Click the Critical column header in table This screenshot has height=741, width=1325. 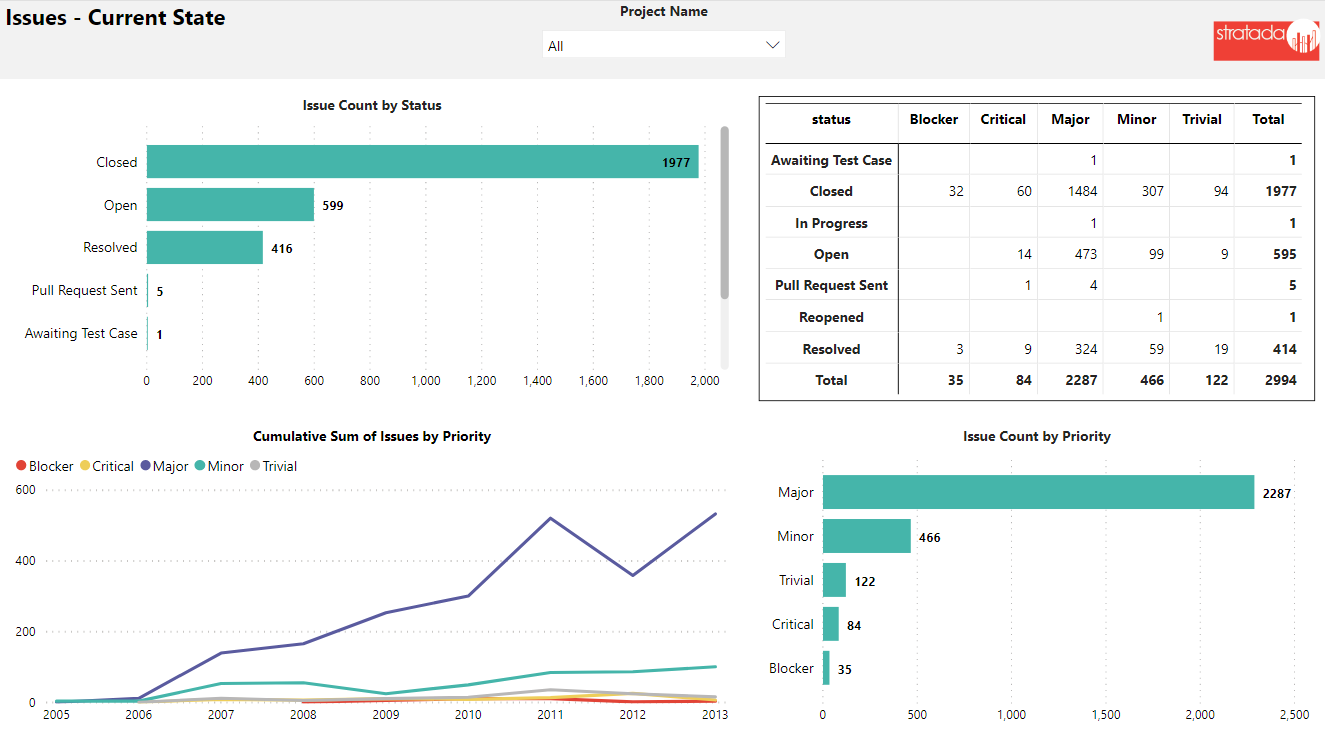click(1003, 119)
